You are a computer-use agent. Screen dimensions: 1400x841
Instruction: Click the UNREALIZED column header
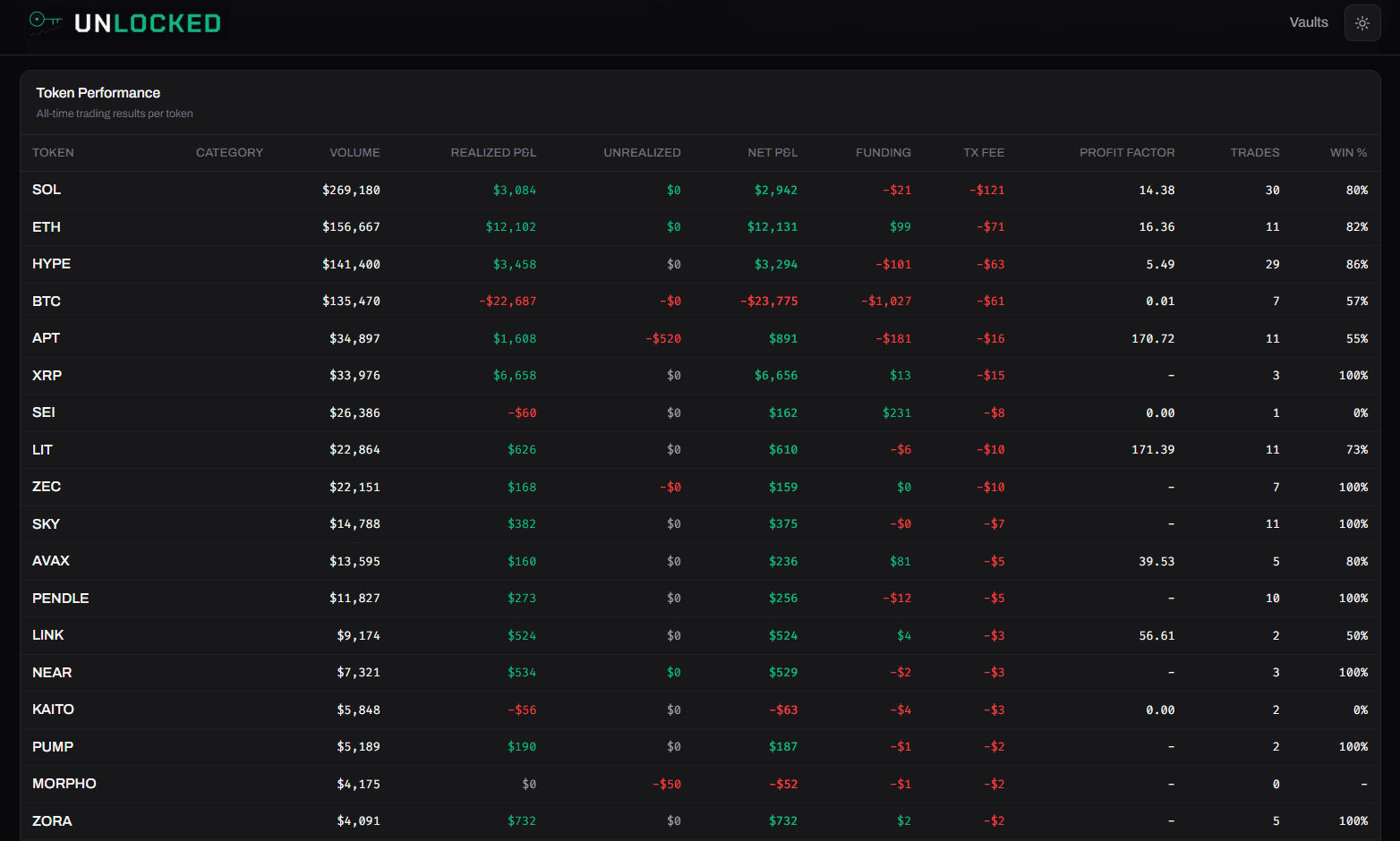tap(642, 152)
